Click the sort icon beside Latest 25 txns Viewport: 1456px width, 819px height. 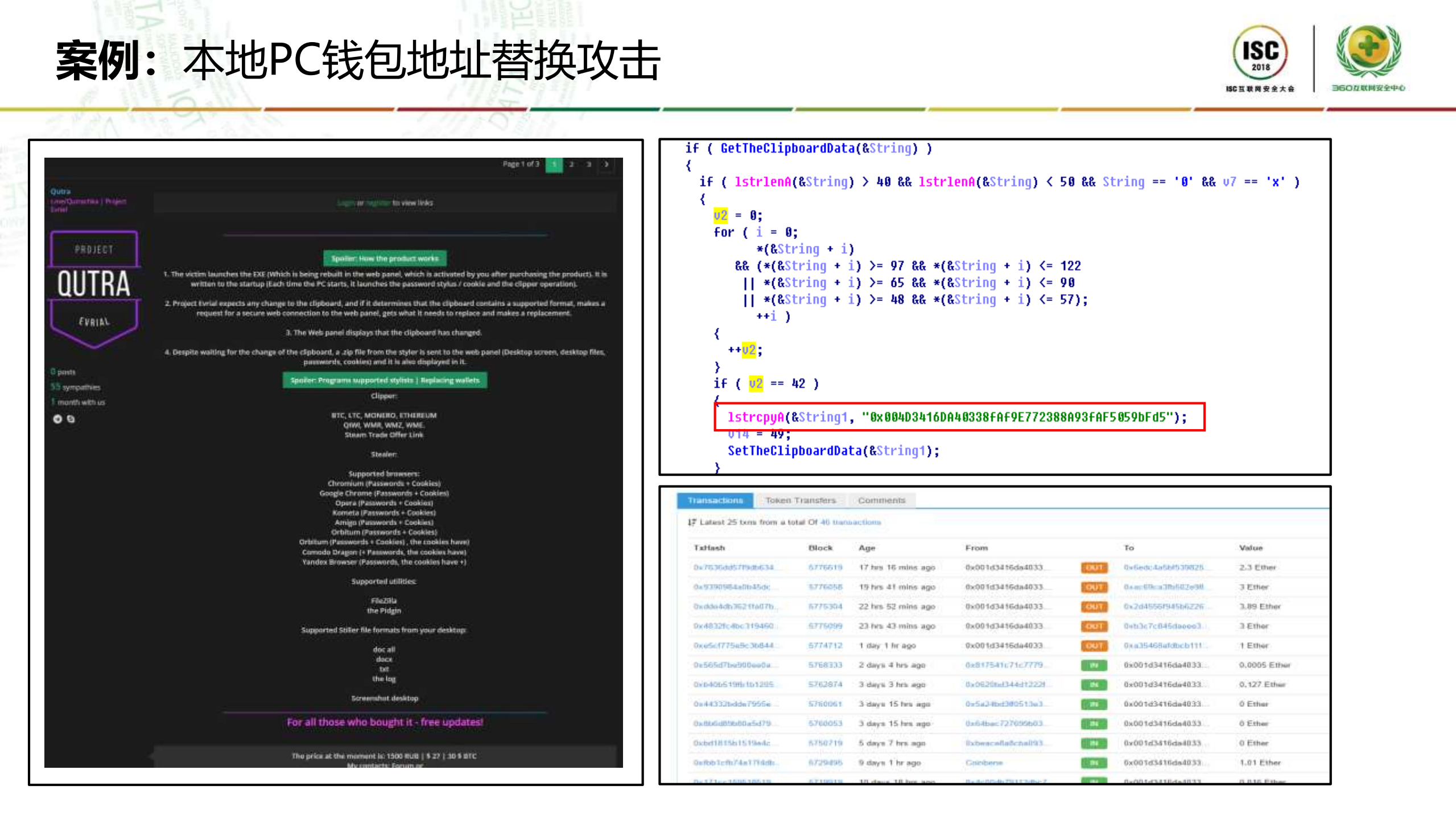[x=691, y=522]
